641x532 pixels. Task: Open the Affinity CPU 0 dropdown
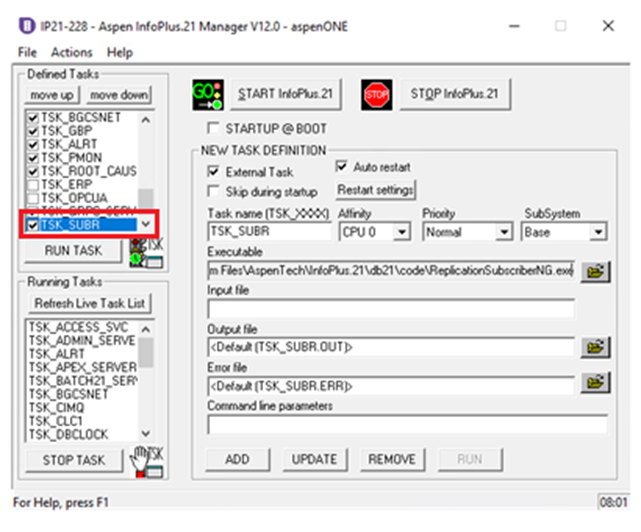click(402, 232)
